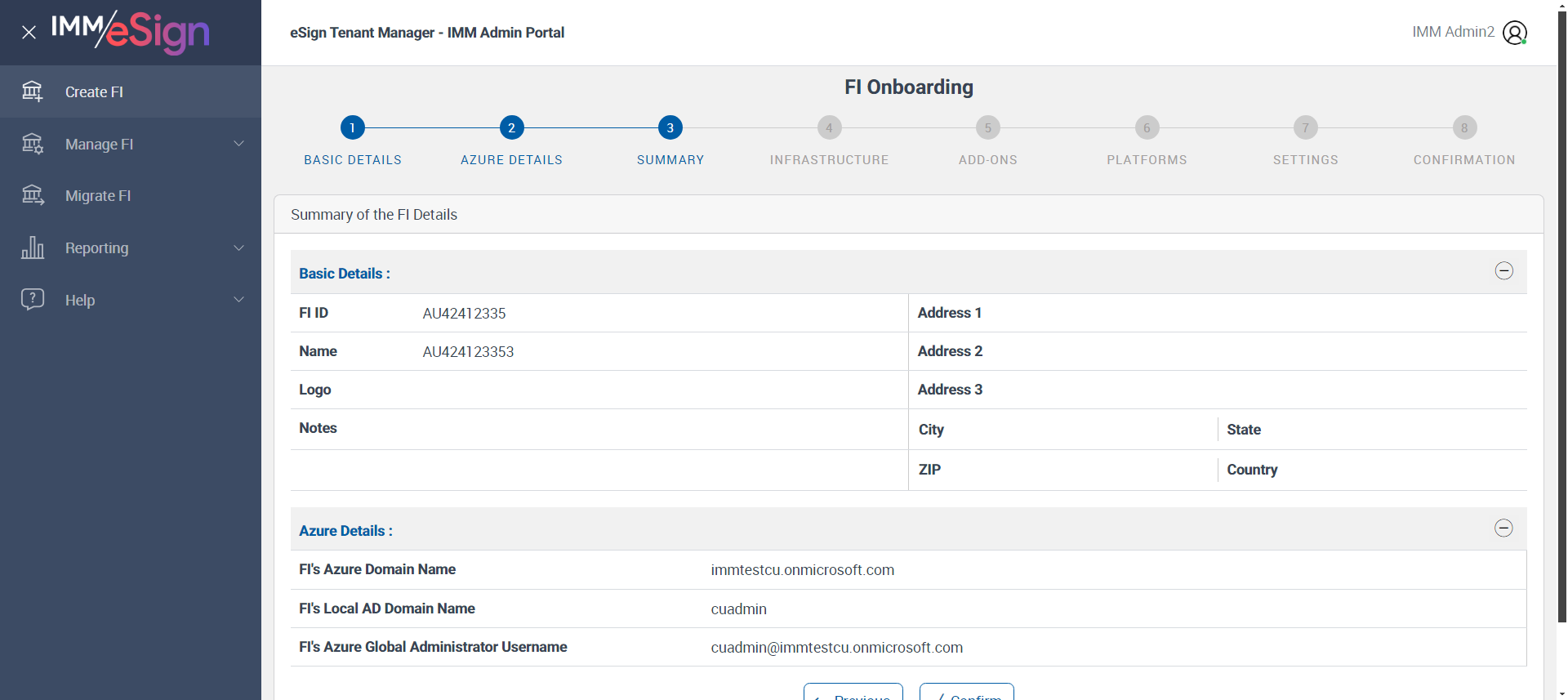Click the Manage FI bank icon
The image size is (1568, 700).
tap(33, 144)
